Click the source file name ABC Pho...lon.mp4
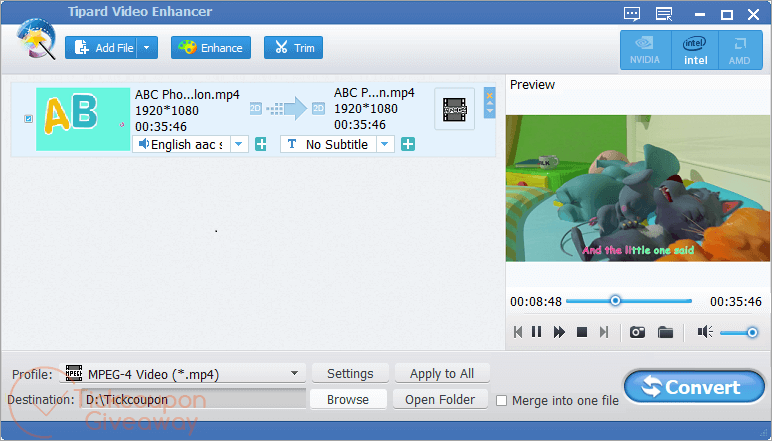 (187, 94)
